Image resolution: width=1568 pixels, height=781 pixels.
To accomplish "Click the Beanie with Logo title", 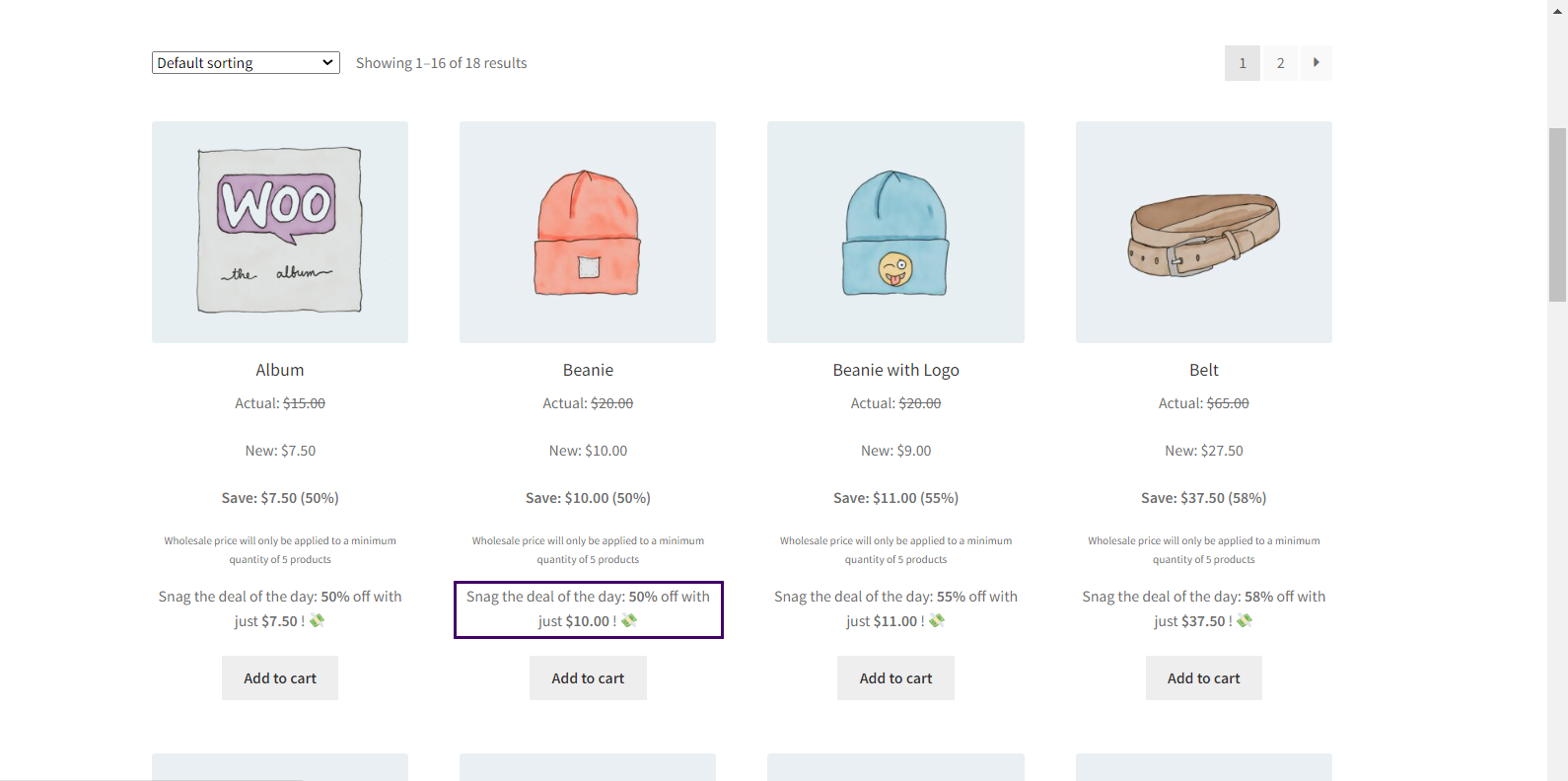I will coord(895,370).
